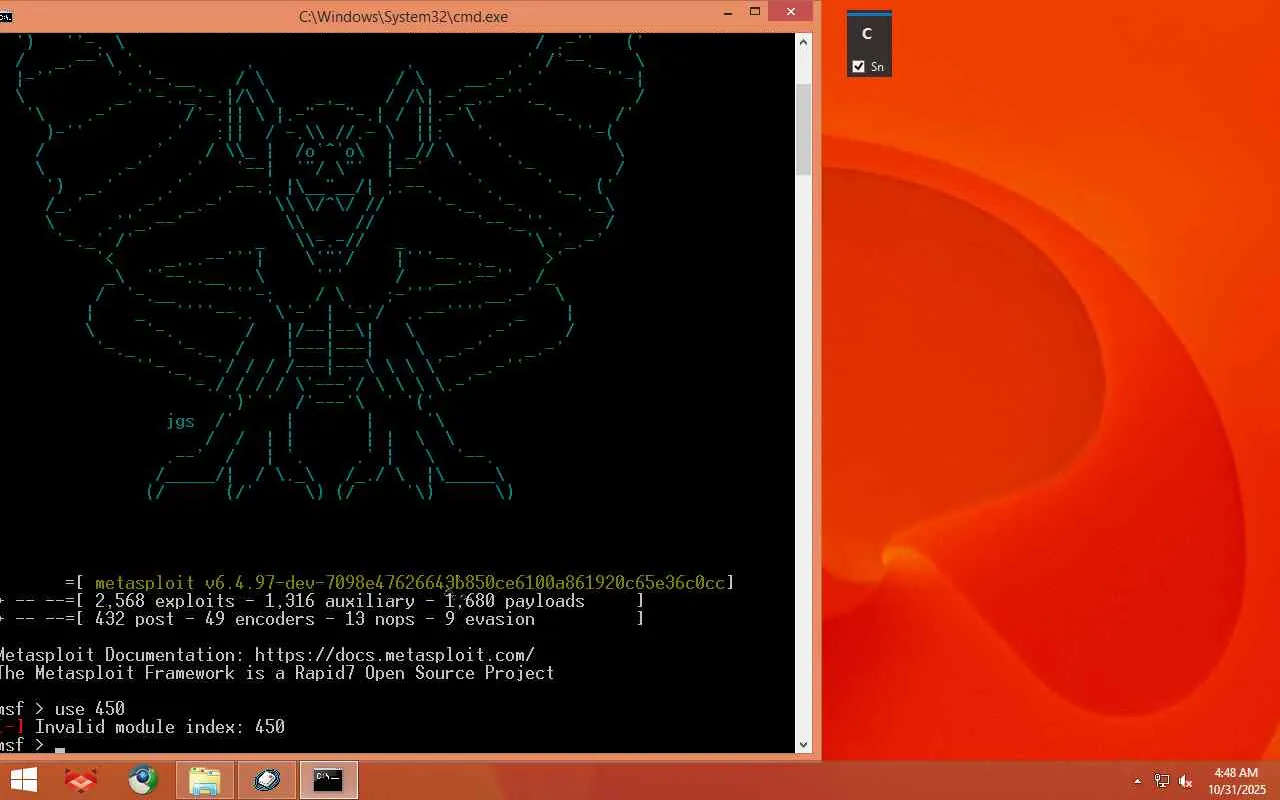Switch to the blue round app on the taskbar
This screenshot has width=1280, height=800.
267,780
